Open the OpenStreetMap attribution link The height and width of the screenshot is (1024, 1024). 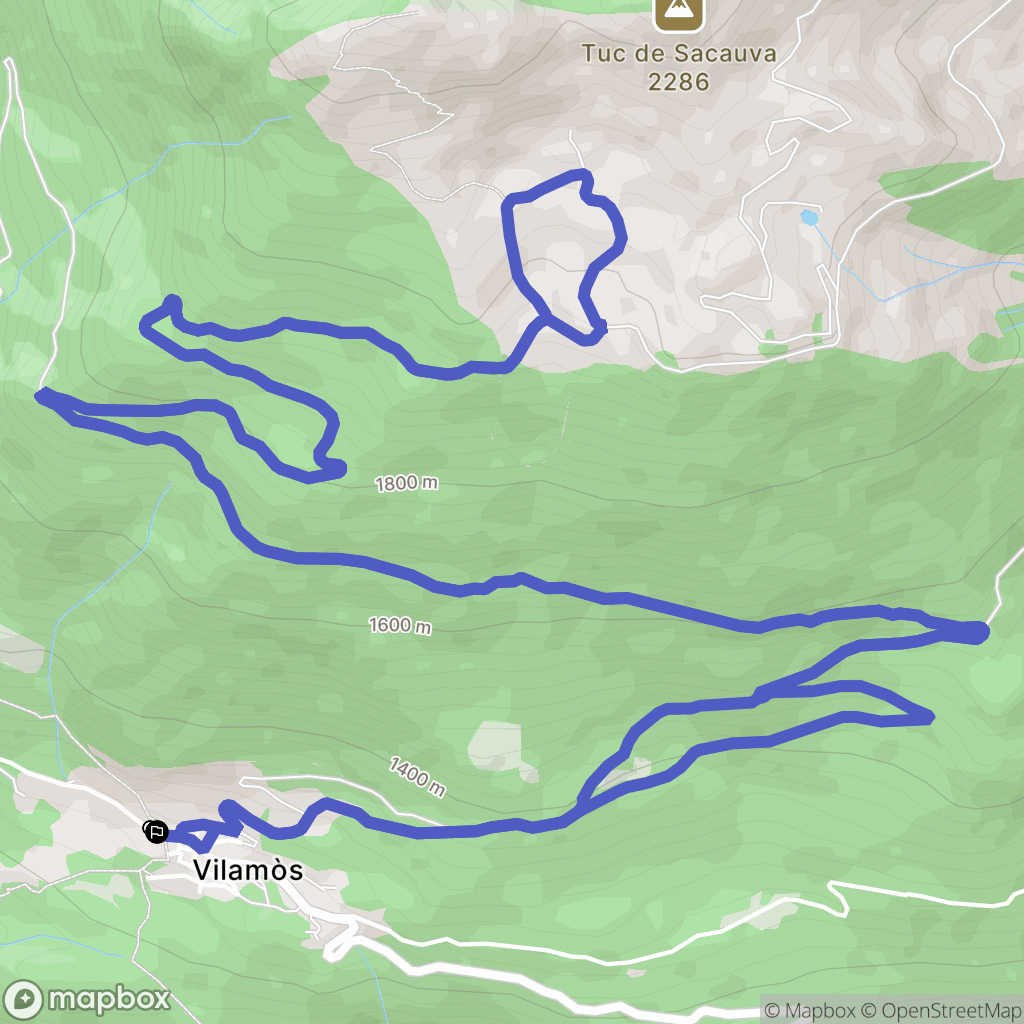click(941, 1011)
